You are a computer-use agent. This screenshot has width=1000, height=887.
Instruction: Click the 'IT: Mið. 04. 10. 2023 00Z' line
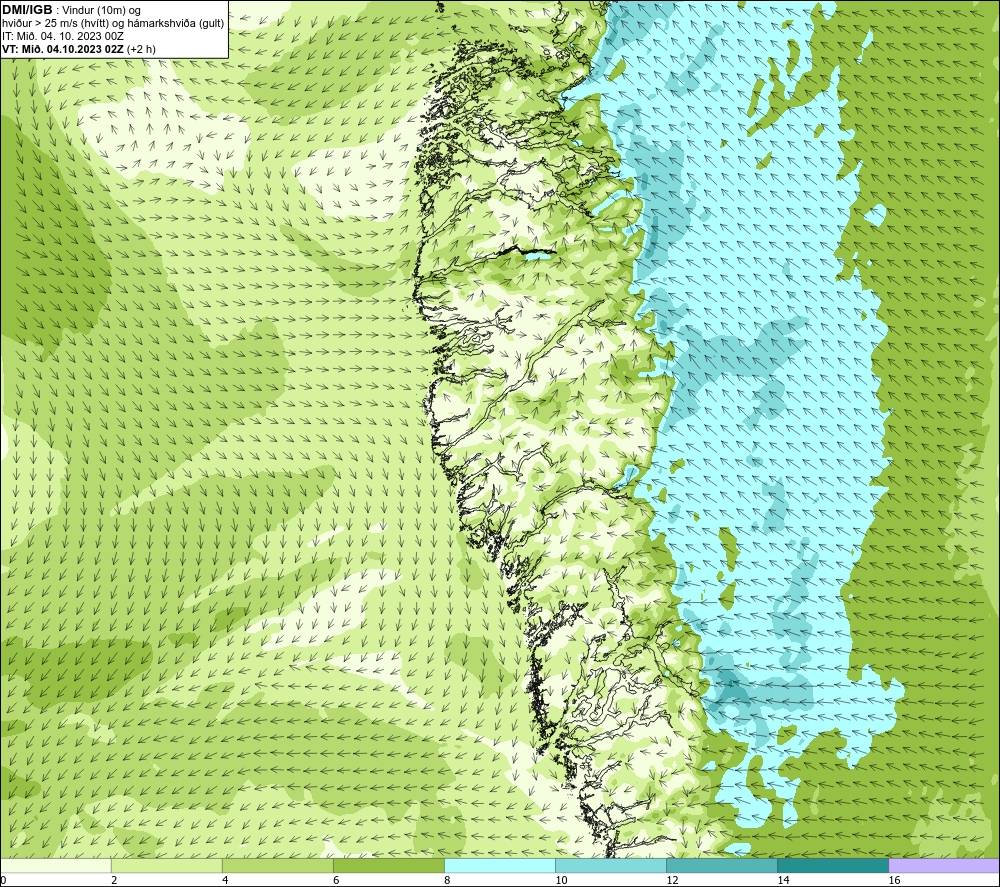(62, 36)
